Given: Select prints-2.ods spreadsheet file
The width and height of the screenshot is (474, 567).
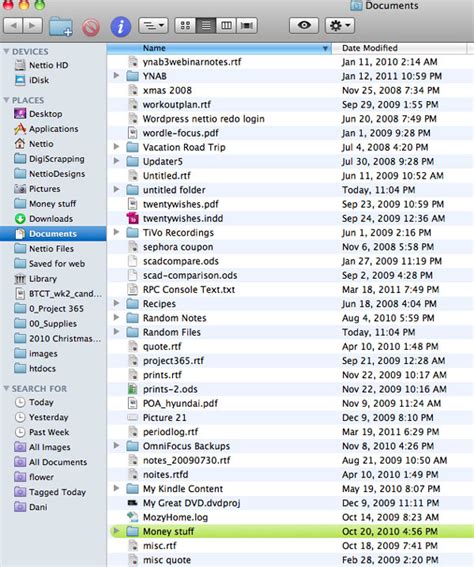Looking at the screenshot, I should (170, 389).
